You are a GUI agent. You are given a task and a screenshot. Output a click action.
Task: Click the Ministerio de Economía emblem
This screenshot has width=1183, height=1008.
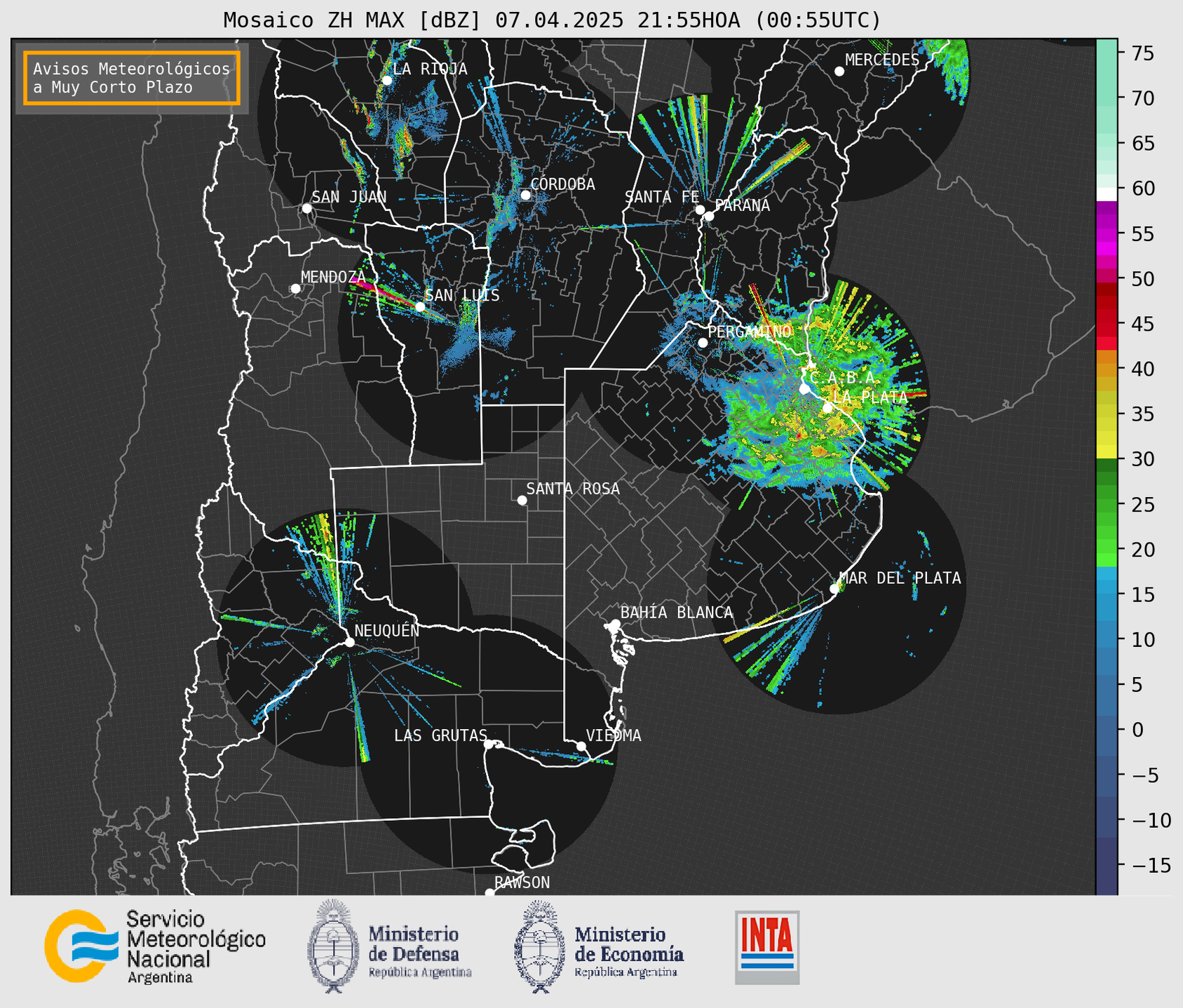(540, 946)
